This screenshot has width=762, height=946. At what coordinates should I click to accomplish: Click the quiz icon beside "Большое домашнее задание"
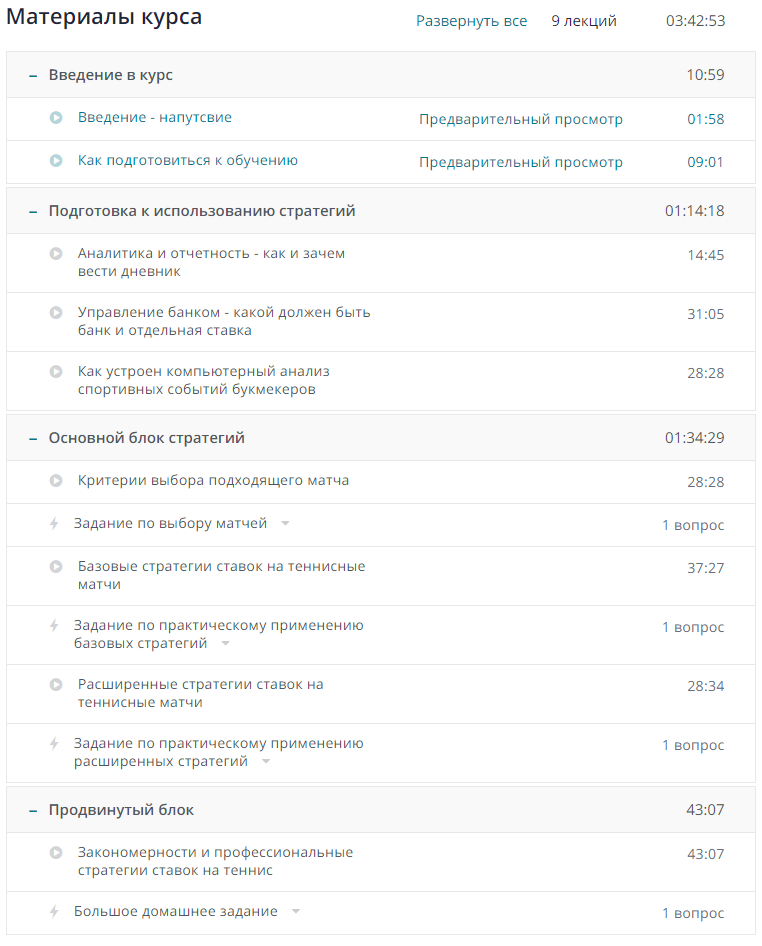pyautogui.click(x=56, y=911)
